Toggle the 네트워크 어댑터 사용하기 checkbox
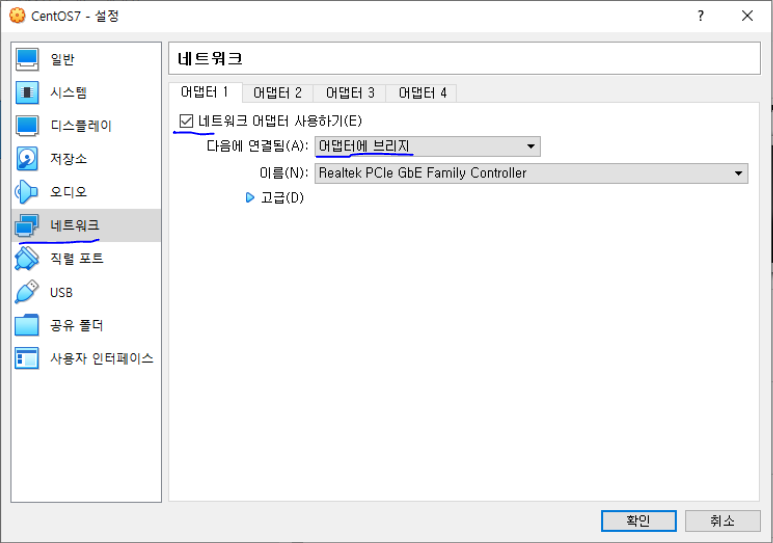The image size is (773, 543). point(186,121)
